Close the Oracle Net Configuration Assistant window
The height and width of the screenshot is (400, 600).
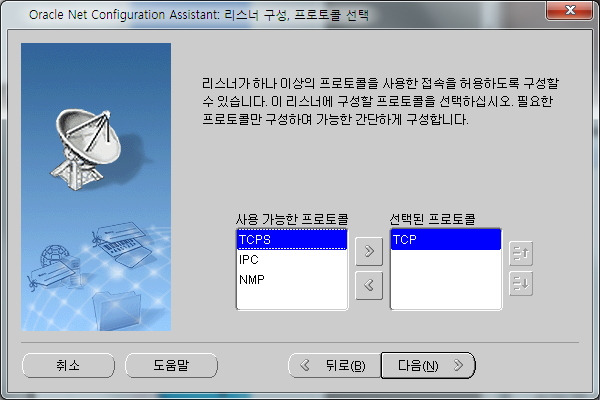coord(569,10)
